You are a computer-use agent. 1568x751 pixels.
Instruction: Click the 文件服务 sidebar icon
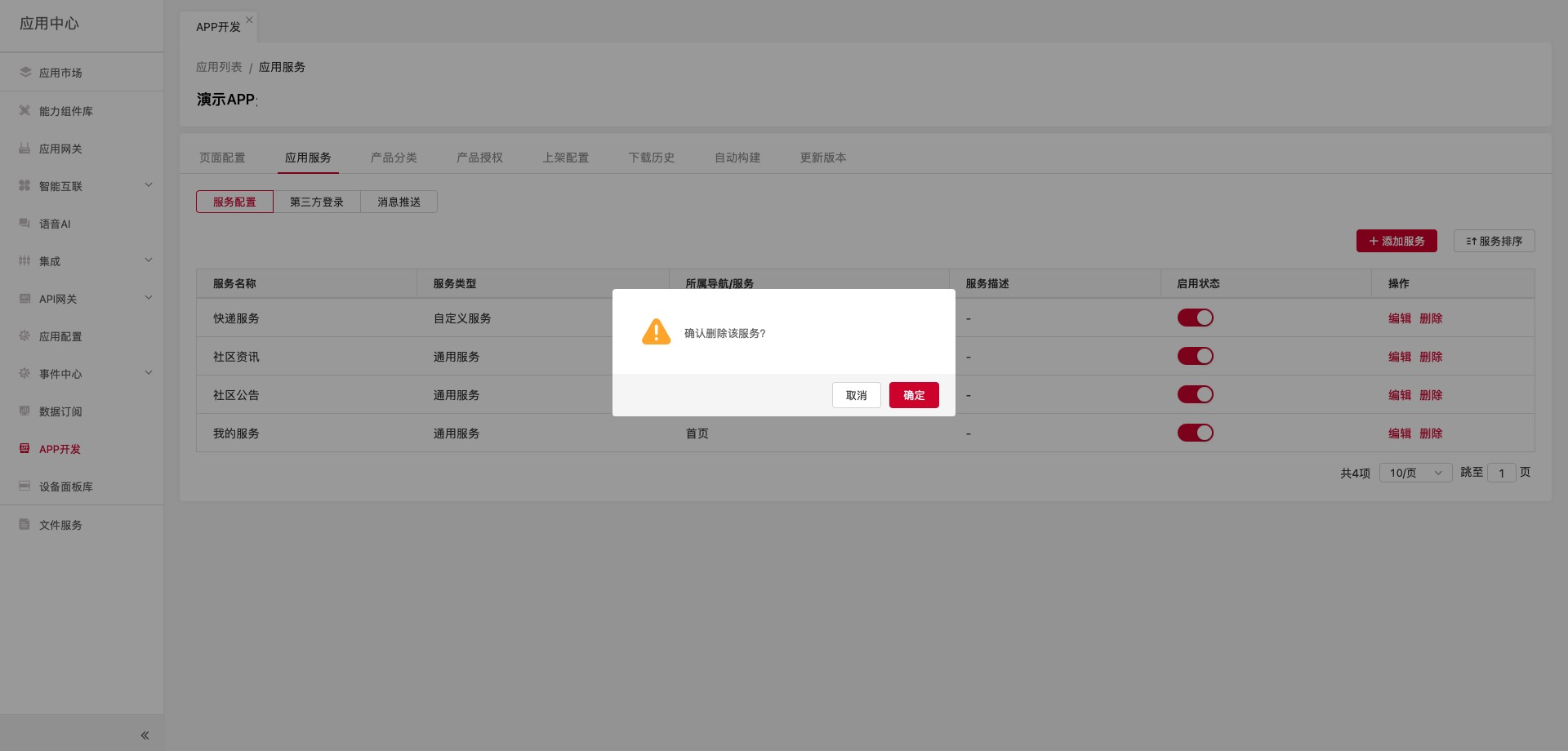point(24,524)
